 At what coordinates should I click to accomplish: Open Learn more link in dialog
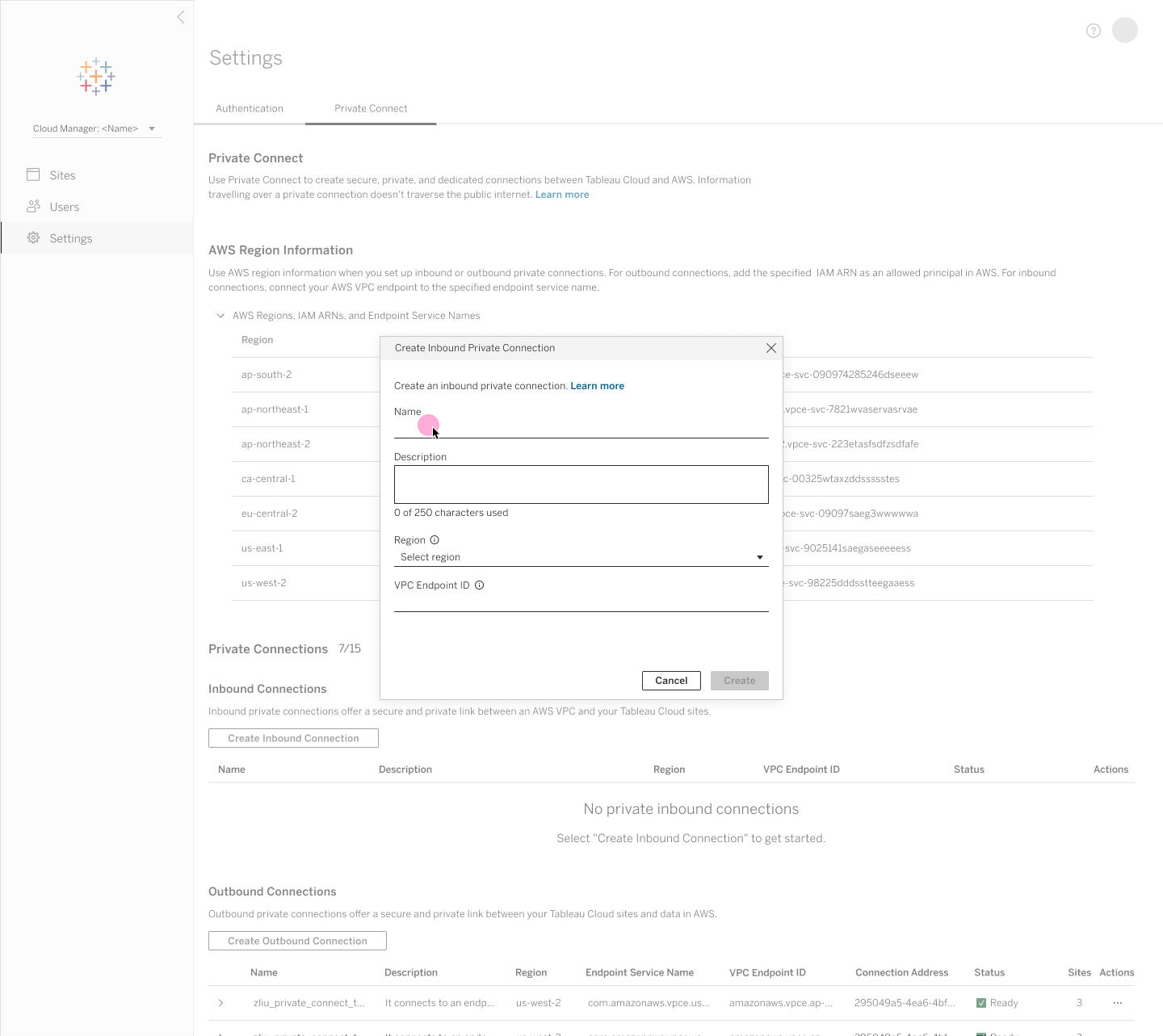click(597, 386)
